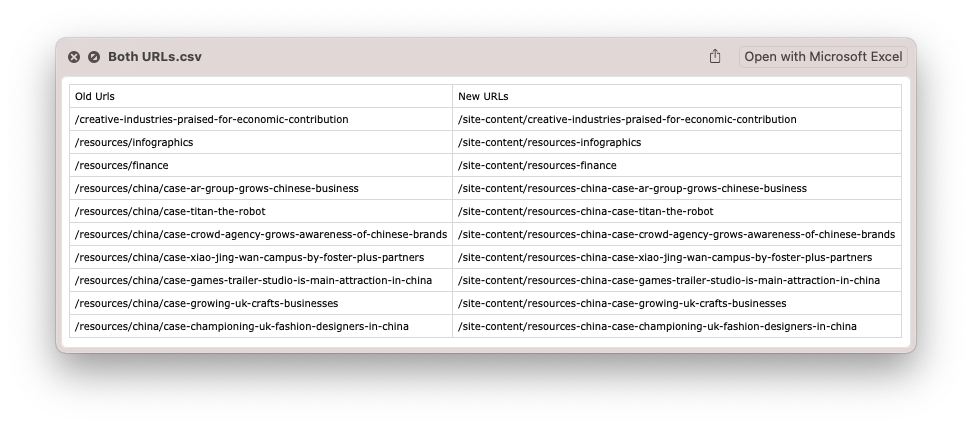This screenshot has height=427, width=972.
Task: Select old URL for creative-industries-praised row
Action: (212, 119)
